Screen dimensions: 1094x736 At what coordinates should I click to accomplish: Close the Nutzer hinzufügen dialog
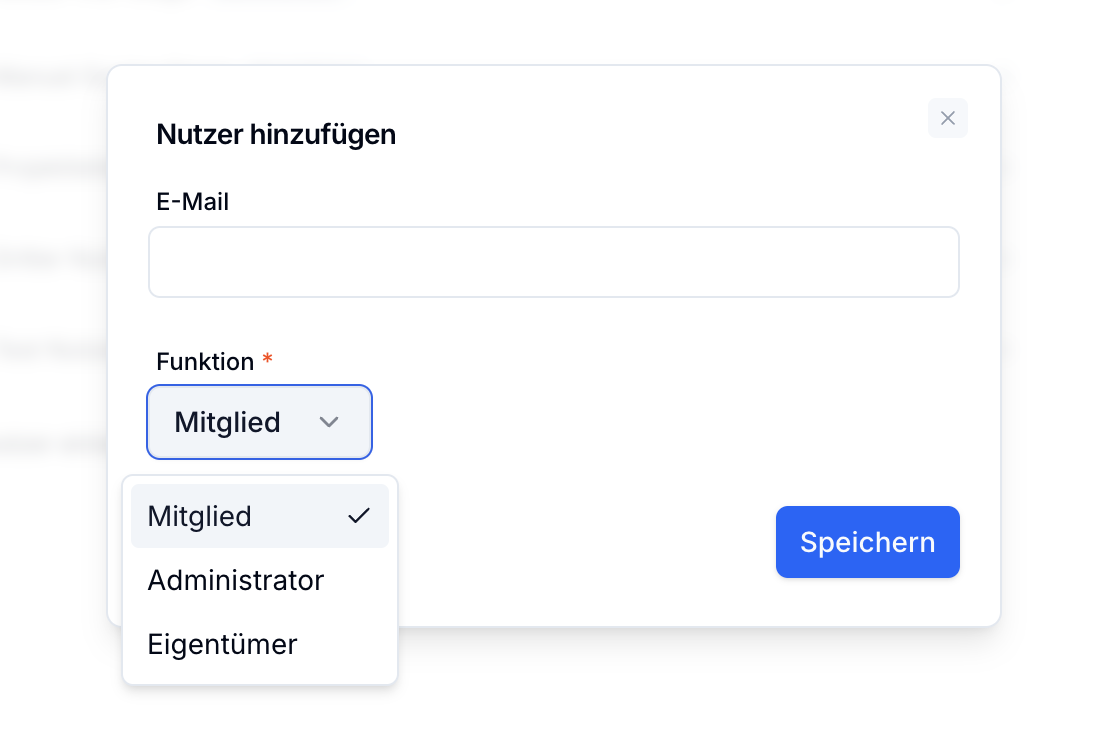point(947,118)
